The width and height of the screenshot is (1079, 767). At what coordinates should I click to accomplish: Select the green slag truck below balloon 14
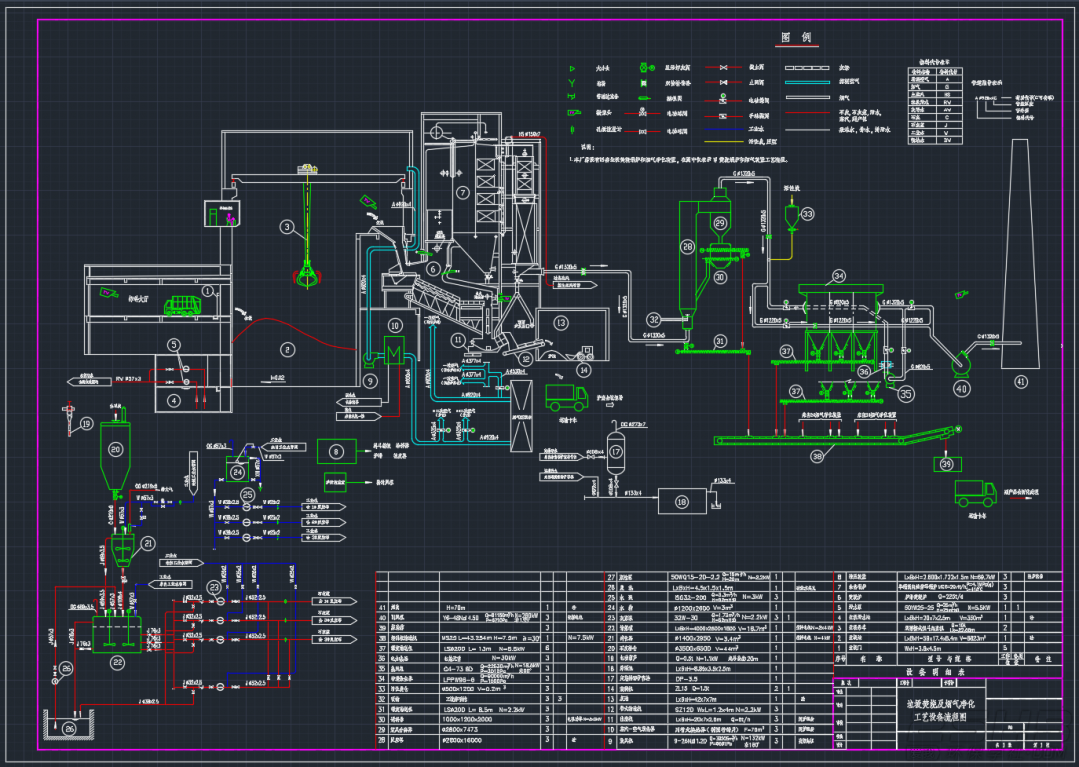click(566, 397)
